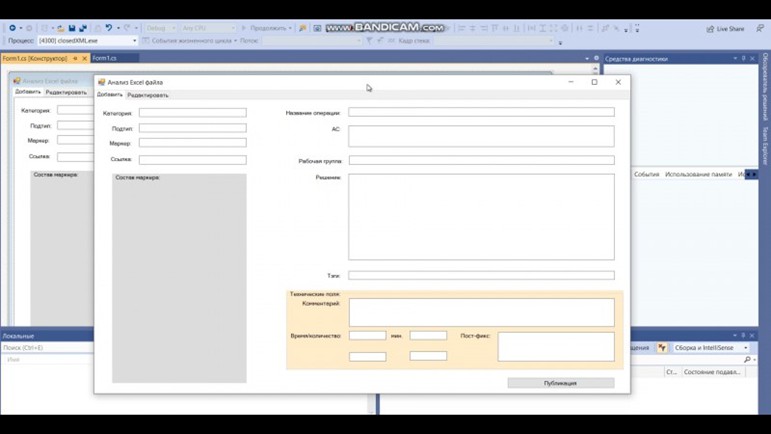Click the Решение large text area
771x434 pixels.
pos(481,217)
